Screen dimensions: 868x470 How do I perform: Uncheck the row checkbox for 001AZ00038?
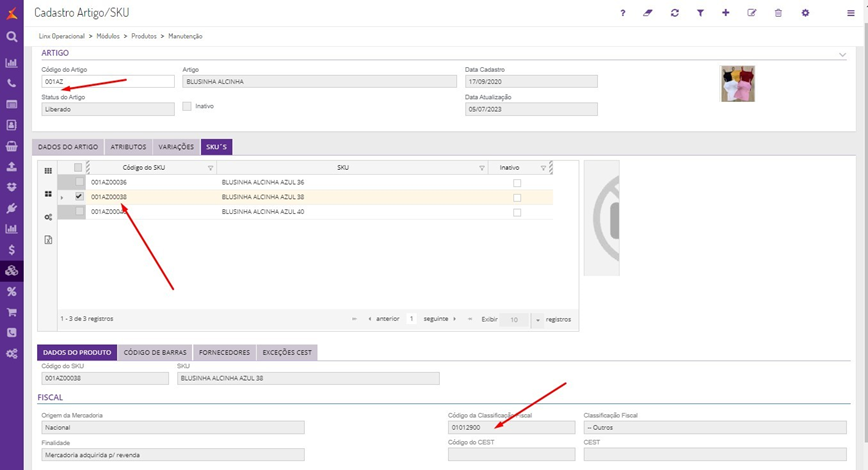79,197
